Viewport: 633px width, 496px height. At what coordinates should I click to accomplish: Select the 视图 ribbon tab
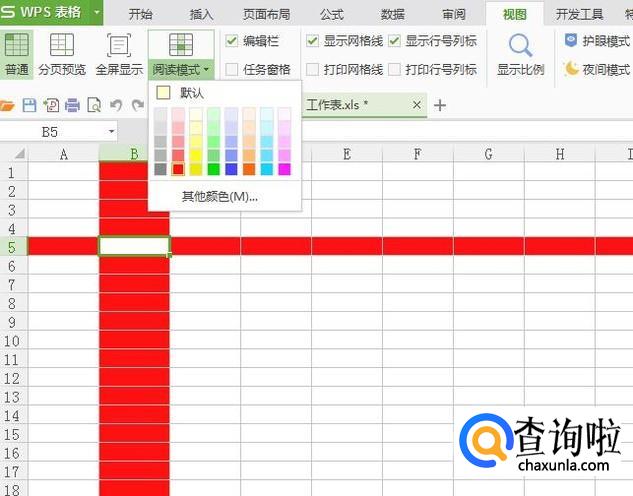(x=515, y=15)
